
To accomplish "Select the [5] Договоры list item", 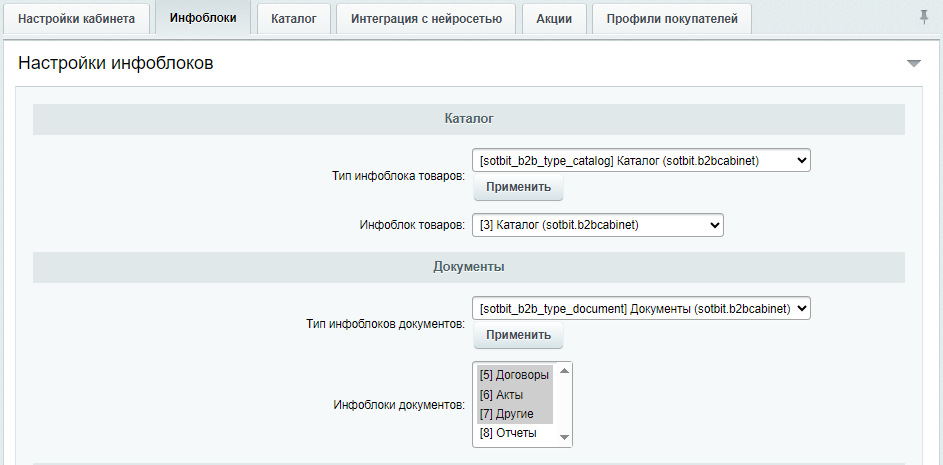I will point(515,375).
